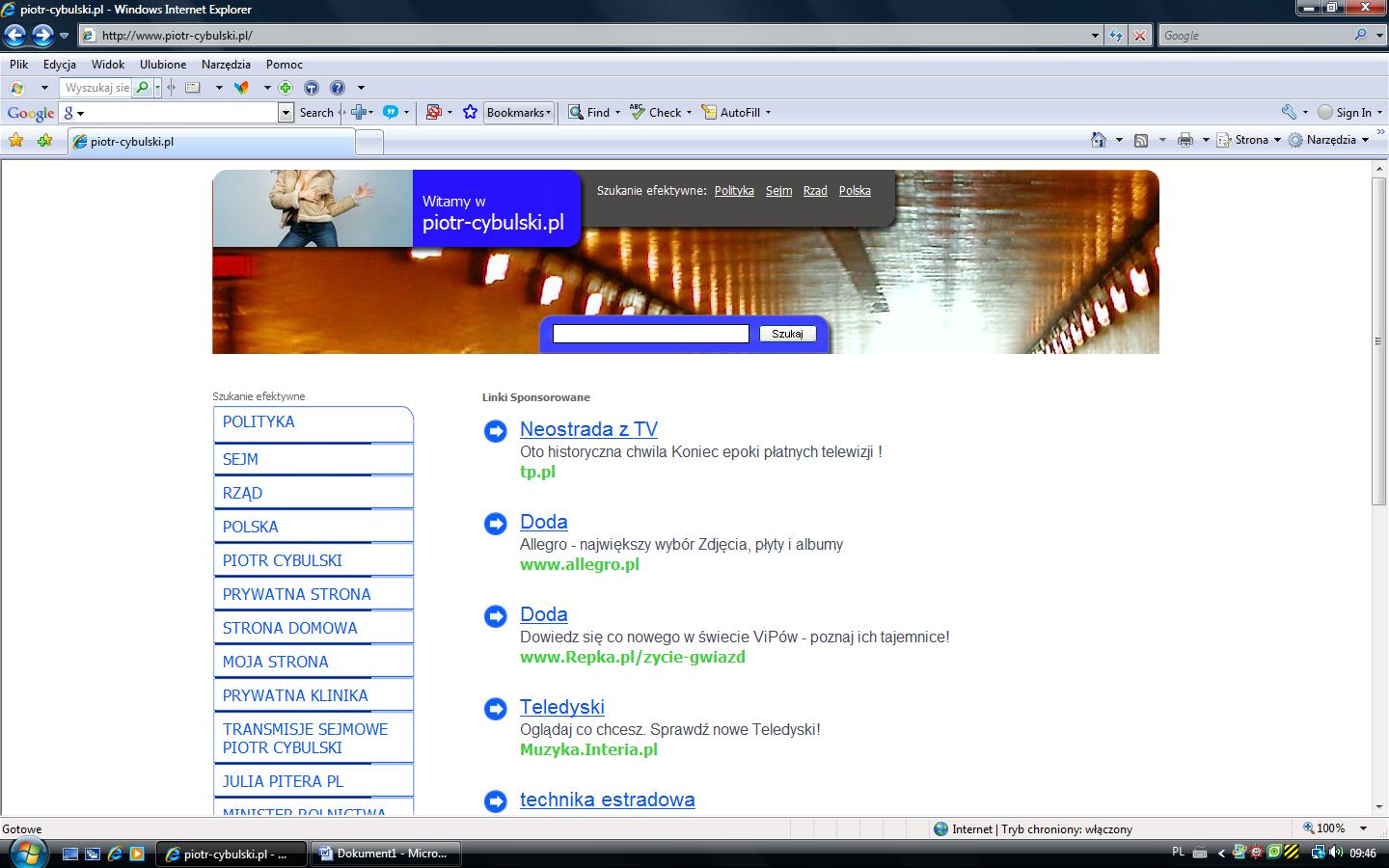Expand the address bar history dropdown

(x=1095, y=36)
